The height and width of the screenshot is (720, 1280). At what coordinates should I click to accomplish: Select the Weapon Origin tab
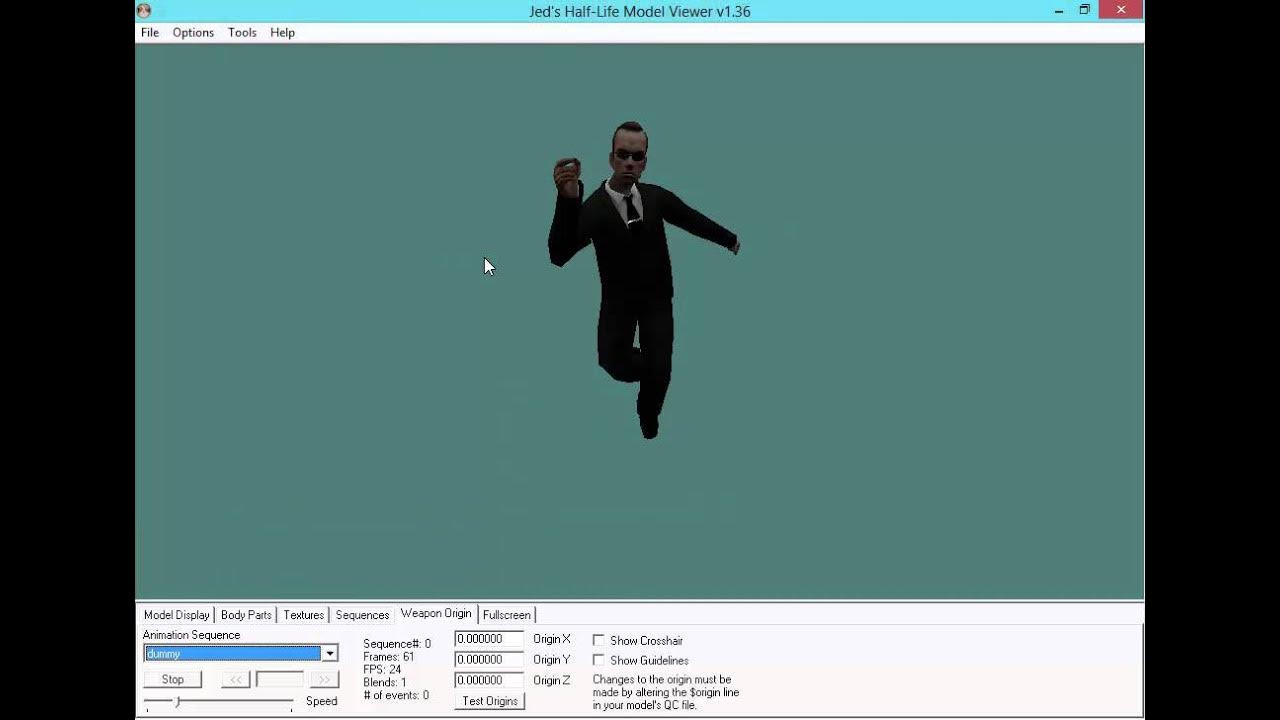click(436, 613)
